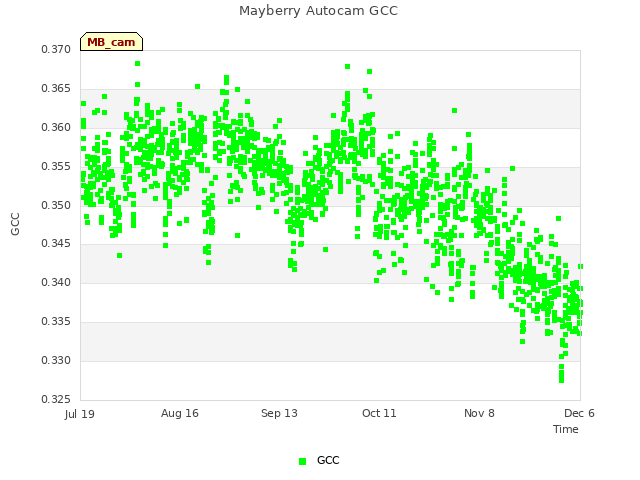Click the Jul 19 x-axis label
The height and width of the screenshot is (480, 640).
pyautogui.click(x=80, y=414)
